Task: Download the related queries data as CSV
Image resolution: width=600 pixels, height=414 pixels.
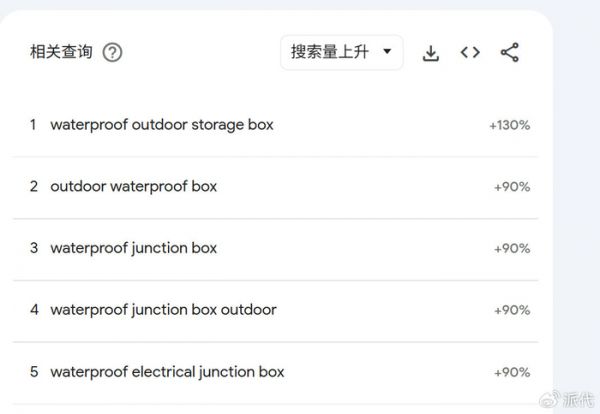Action: (x=431, y=53)
